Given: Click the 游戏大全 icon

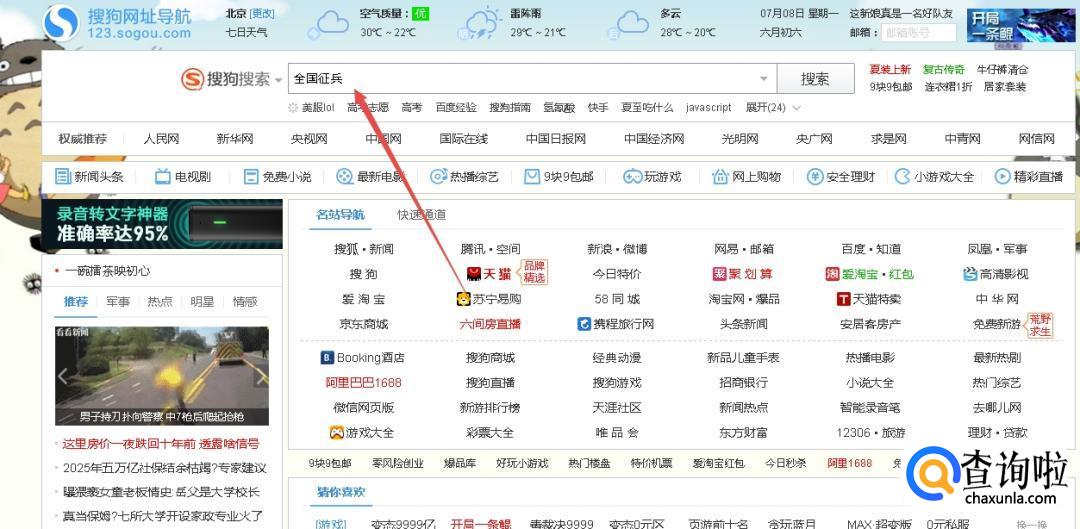Looking at the screenshot, I should pos(336,433).
